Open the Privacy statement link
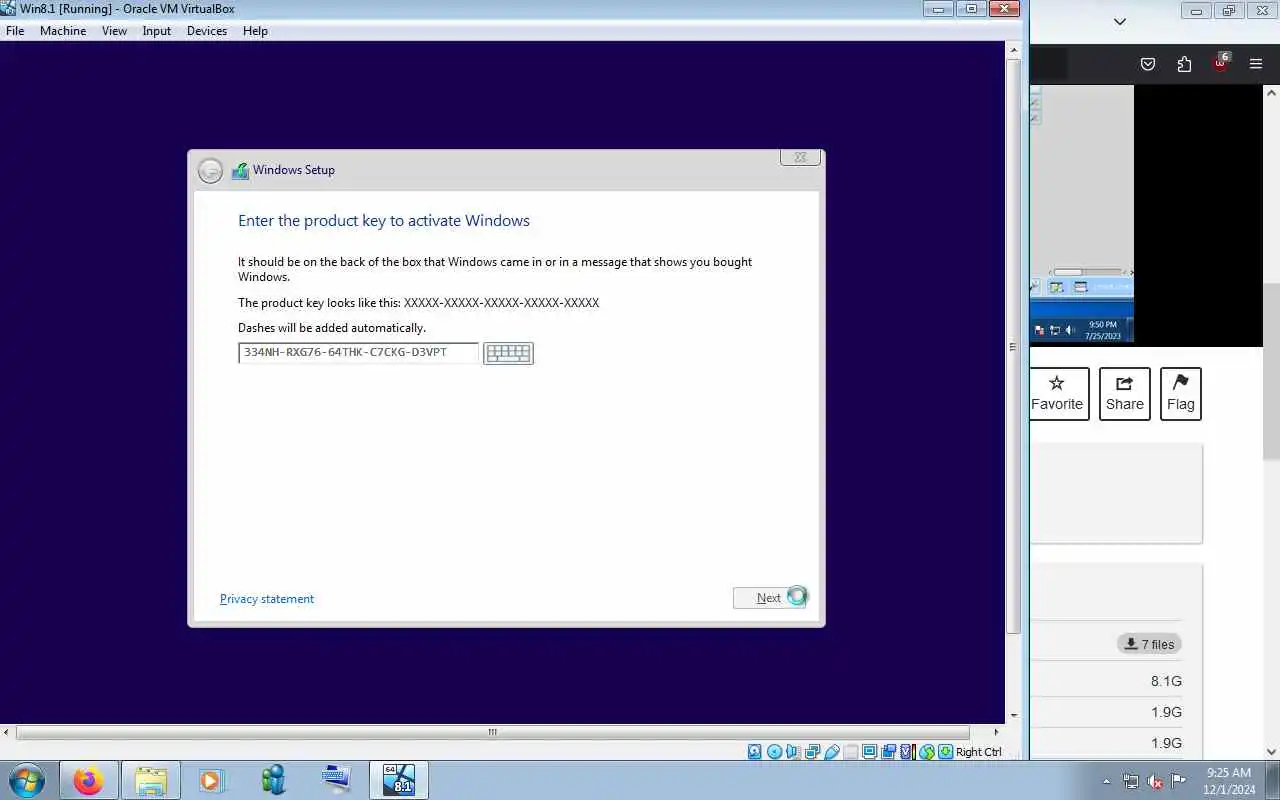Image resolution: width=1280 pixels, height=800 pixels. click(x=267, y=599)
